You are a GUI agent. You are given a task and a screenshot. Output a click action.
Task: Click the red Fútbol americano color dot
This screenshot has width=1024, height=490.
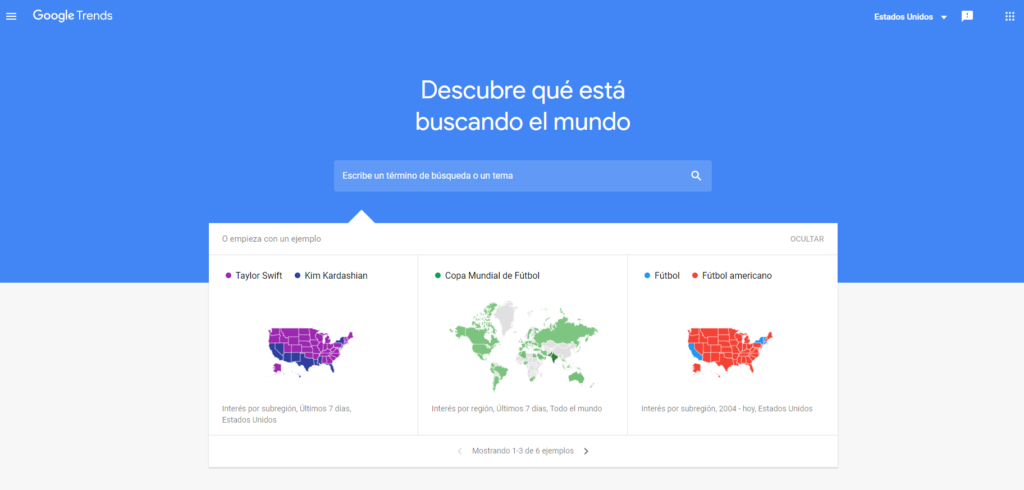coord(694,276)
